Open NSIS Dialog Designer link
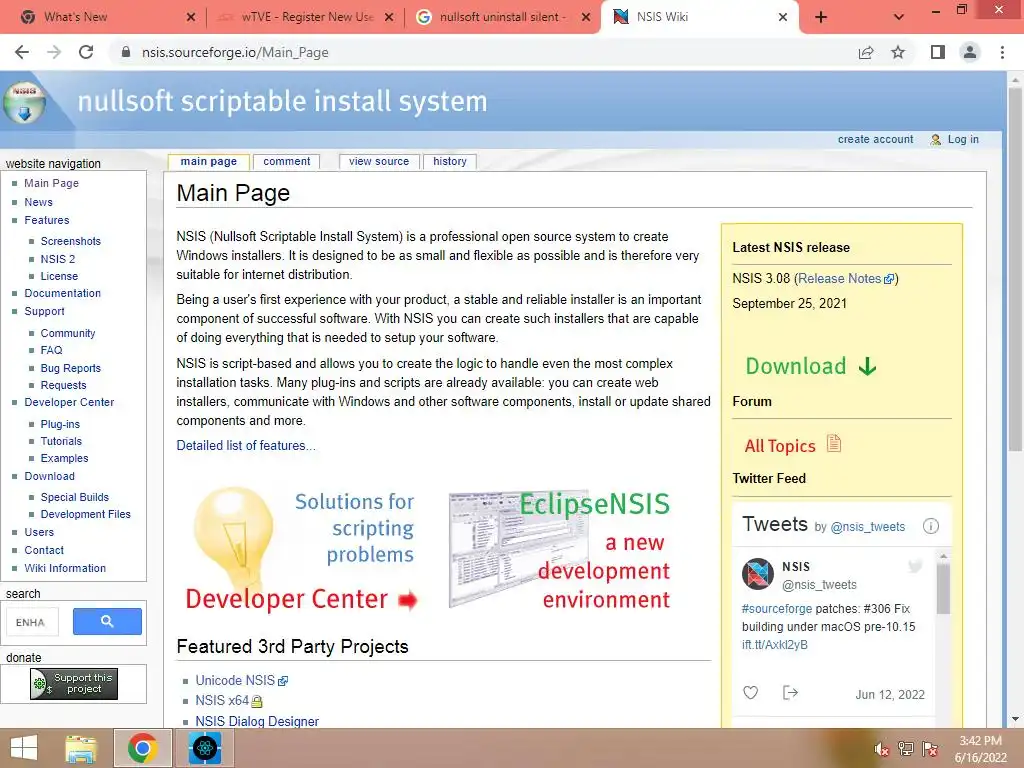The image size is (1024, 768). click(257, 721)
